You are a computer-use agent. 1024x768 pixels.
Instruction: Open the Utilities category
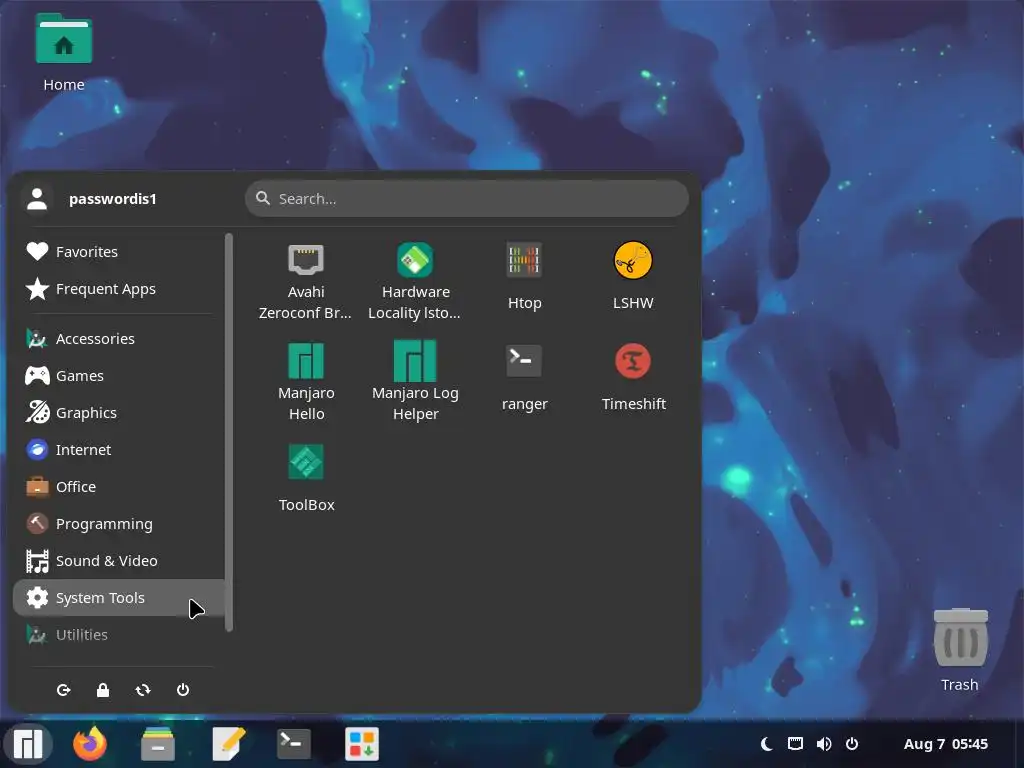point(119,635)
